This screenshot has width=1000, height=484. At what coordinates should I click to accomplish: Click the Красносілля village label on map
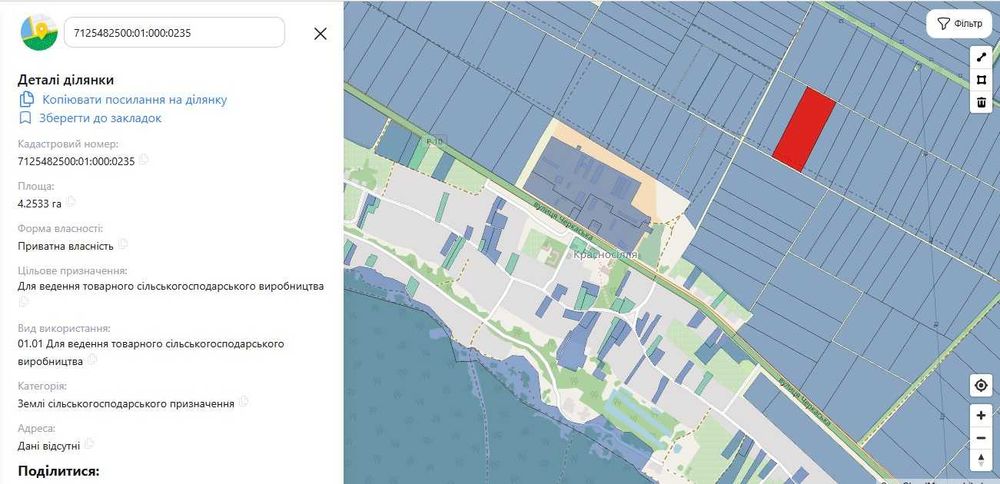[603, 255]
